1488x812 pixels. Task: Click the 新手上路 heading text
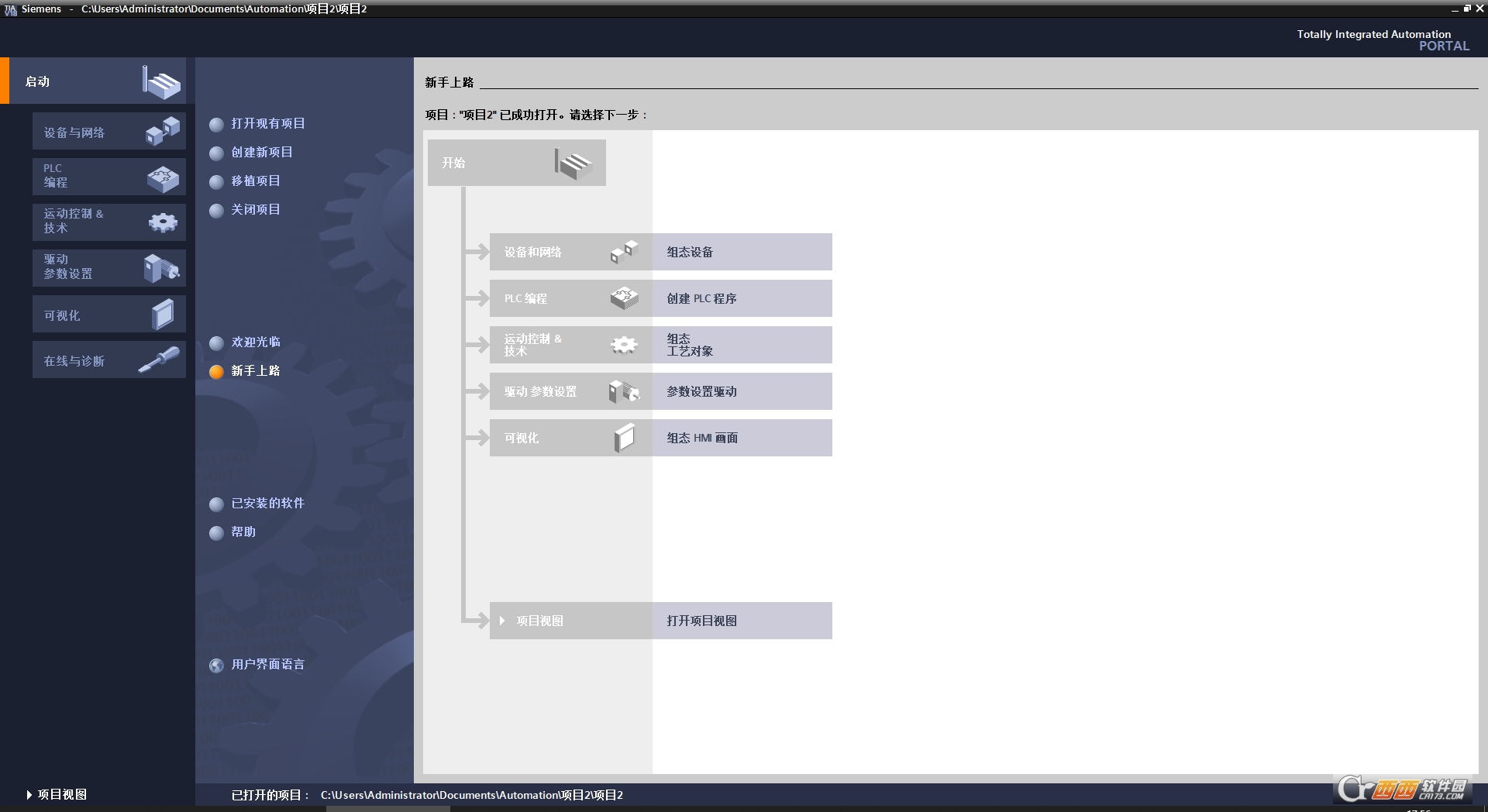click(449, 82)
